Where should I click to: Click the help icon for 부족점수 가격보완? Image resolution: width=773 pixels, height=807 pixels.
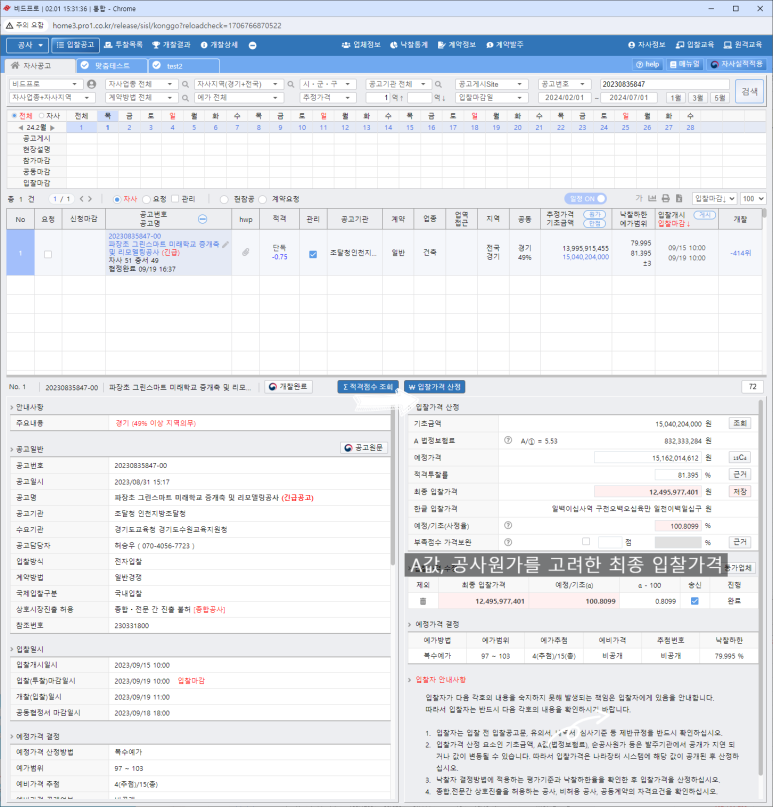pyautogui.click(x=508, y=542)
